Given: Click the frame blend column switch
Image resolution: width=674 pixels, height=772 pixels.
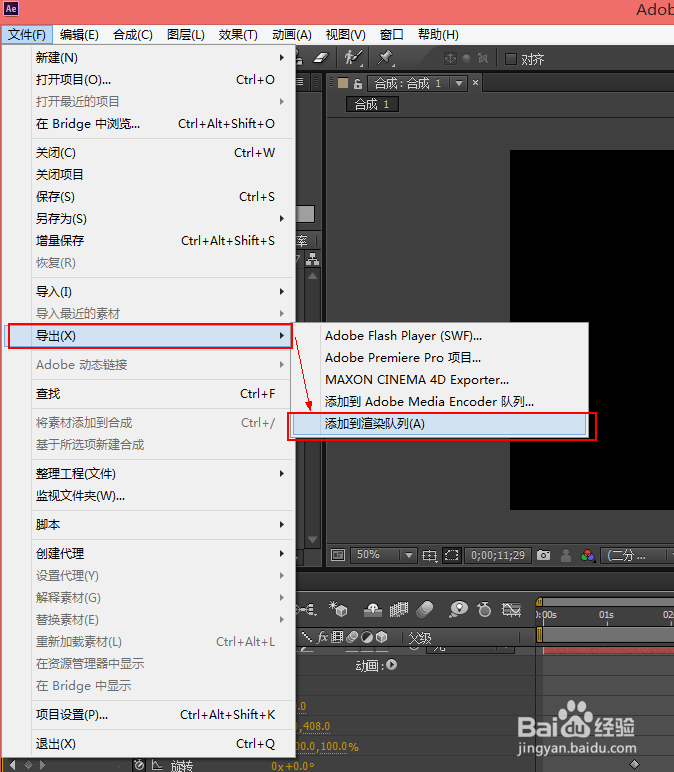Looking at the screenshot, I should click(x=337, y=637).
